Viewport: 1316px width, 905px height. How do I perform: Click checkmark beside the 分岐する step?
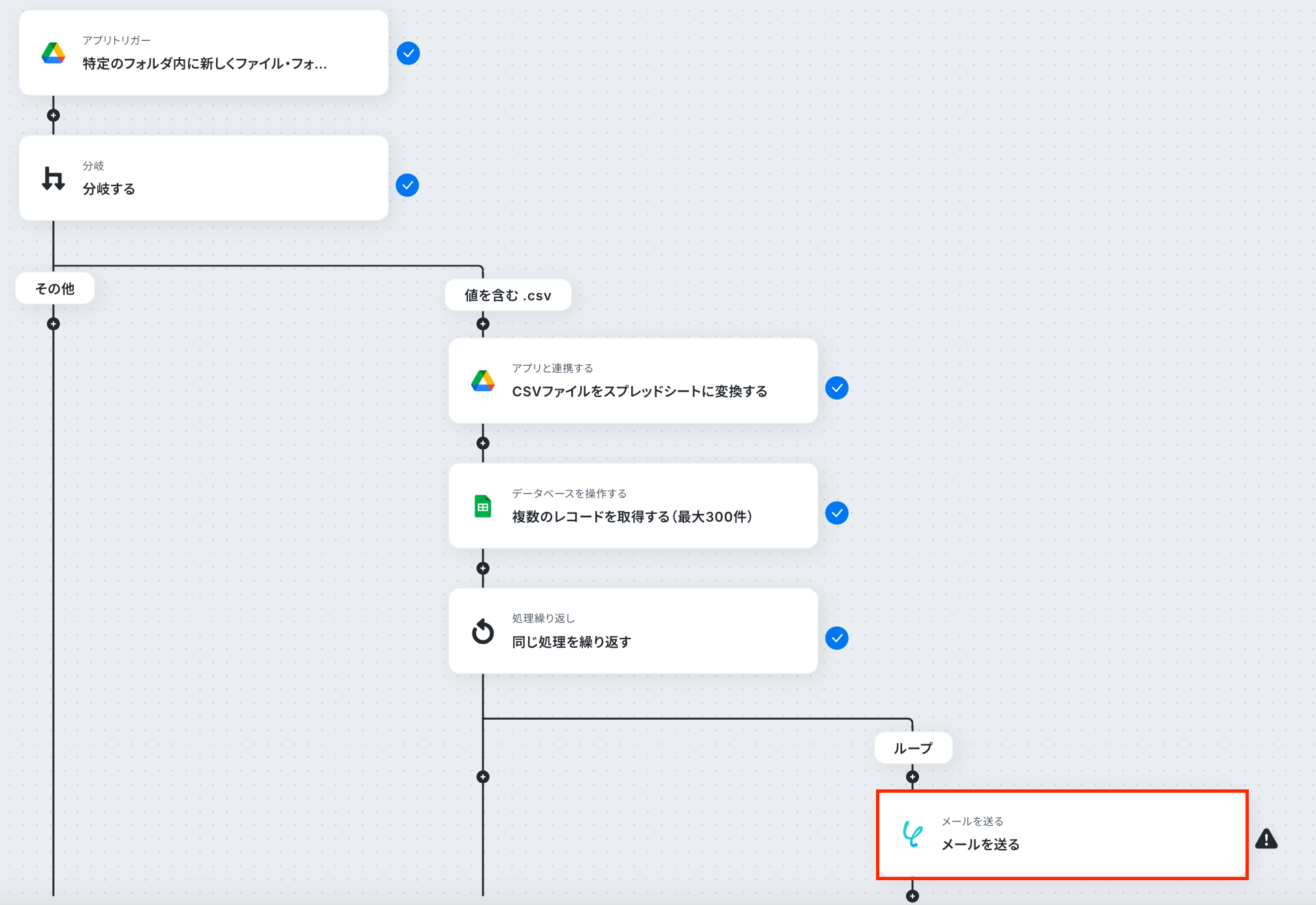pyautogui.click(x=407, y=185)
